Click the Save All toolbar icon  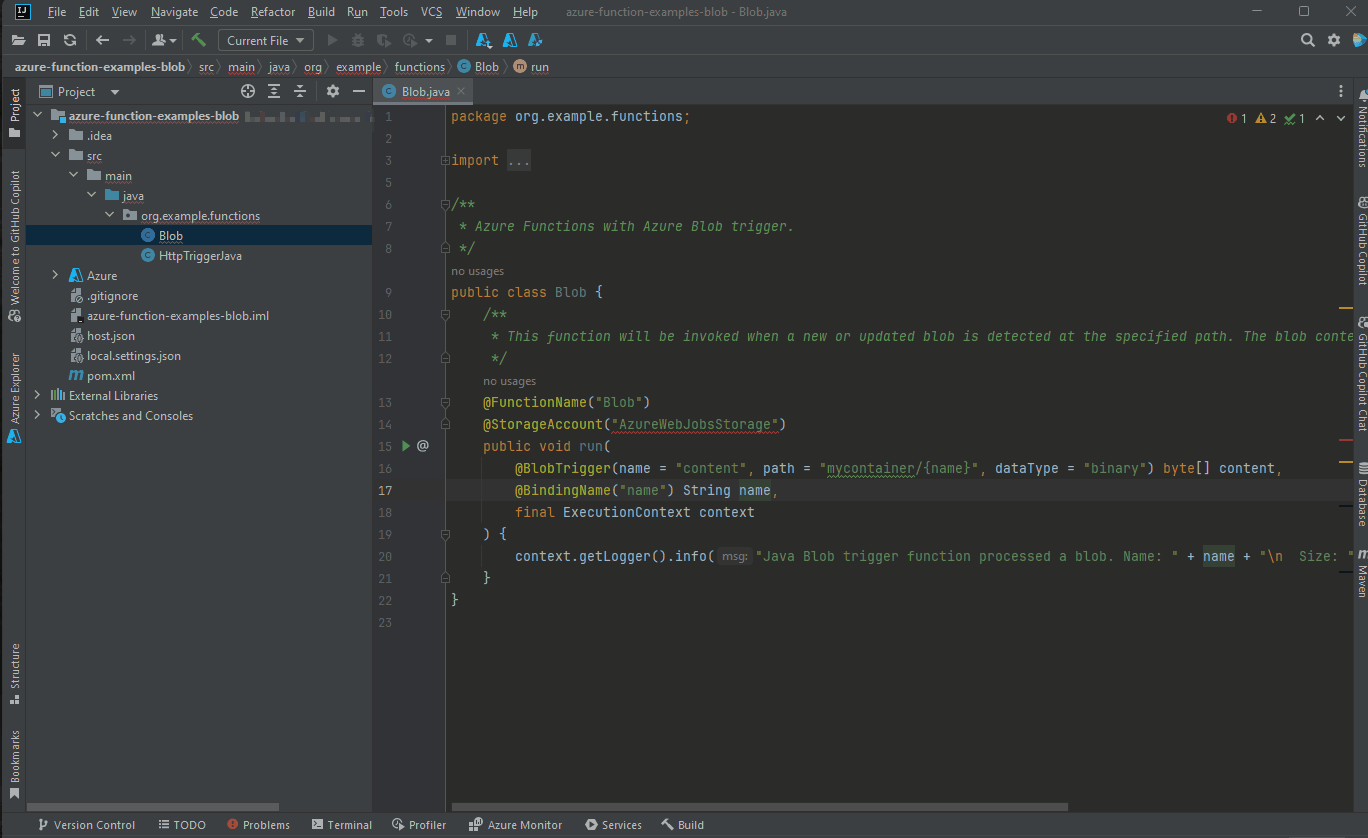pos(44,40)
